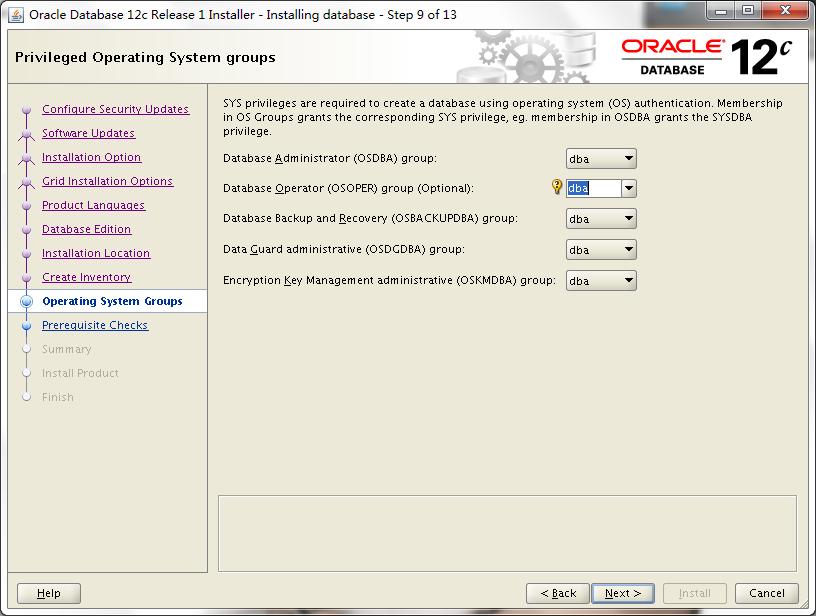Open the OSBACKUPDBA group dropdown
Screen dimensions: 816x616
[x=601, y=219]
